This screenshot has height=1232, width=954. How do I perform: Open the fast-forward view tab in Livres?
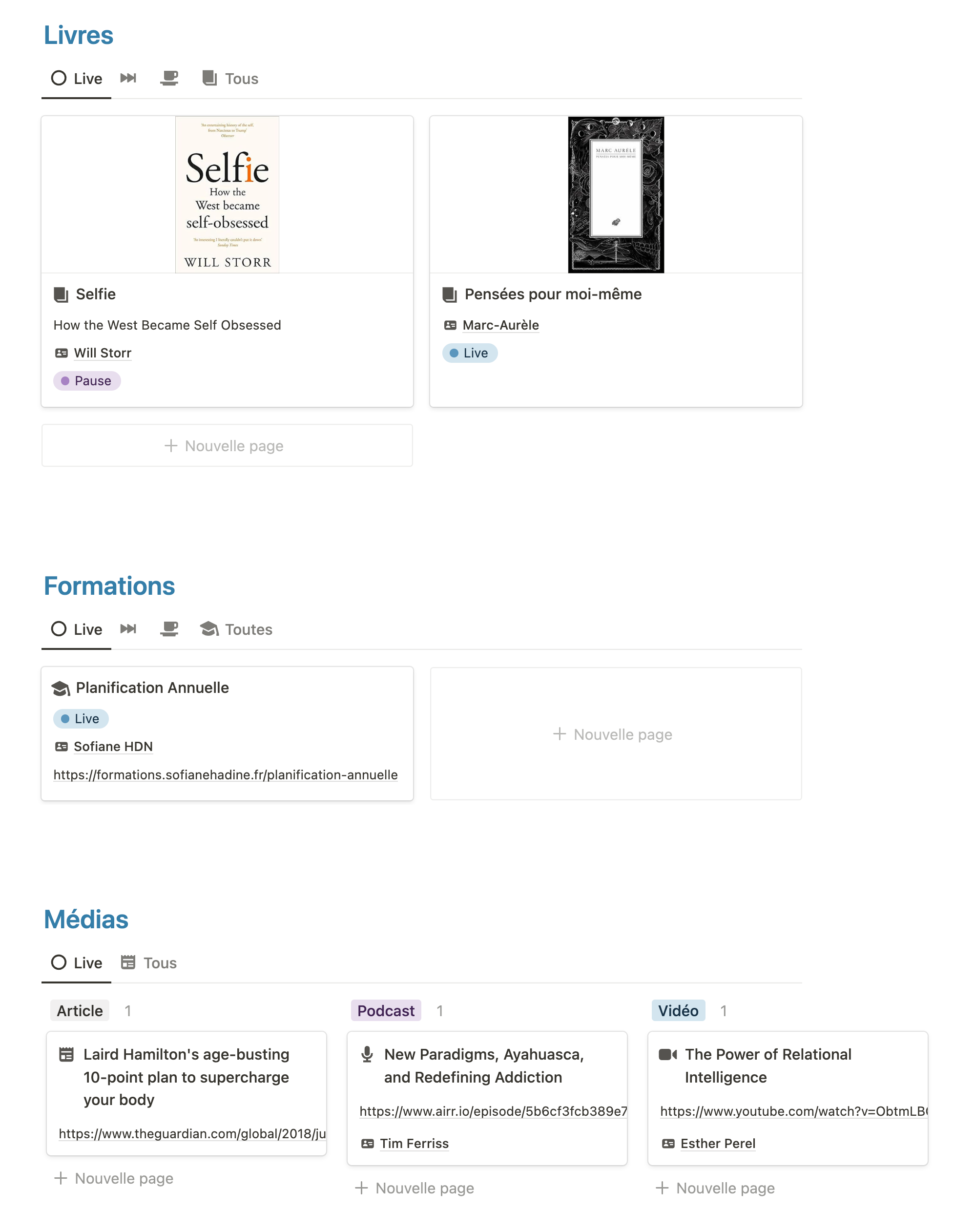[128, 78]
